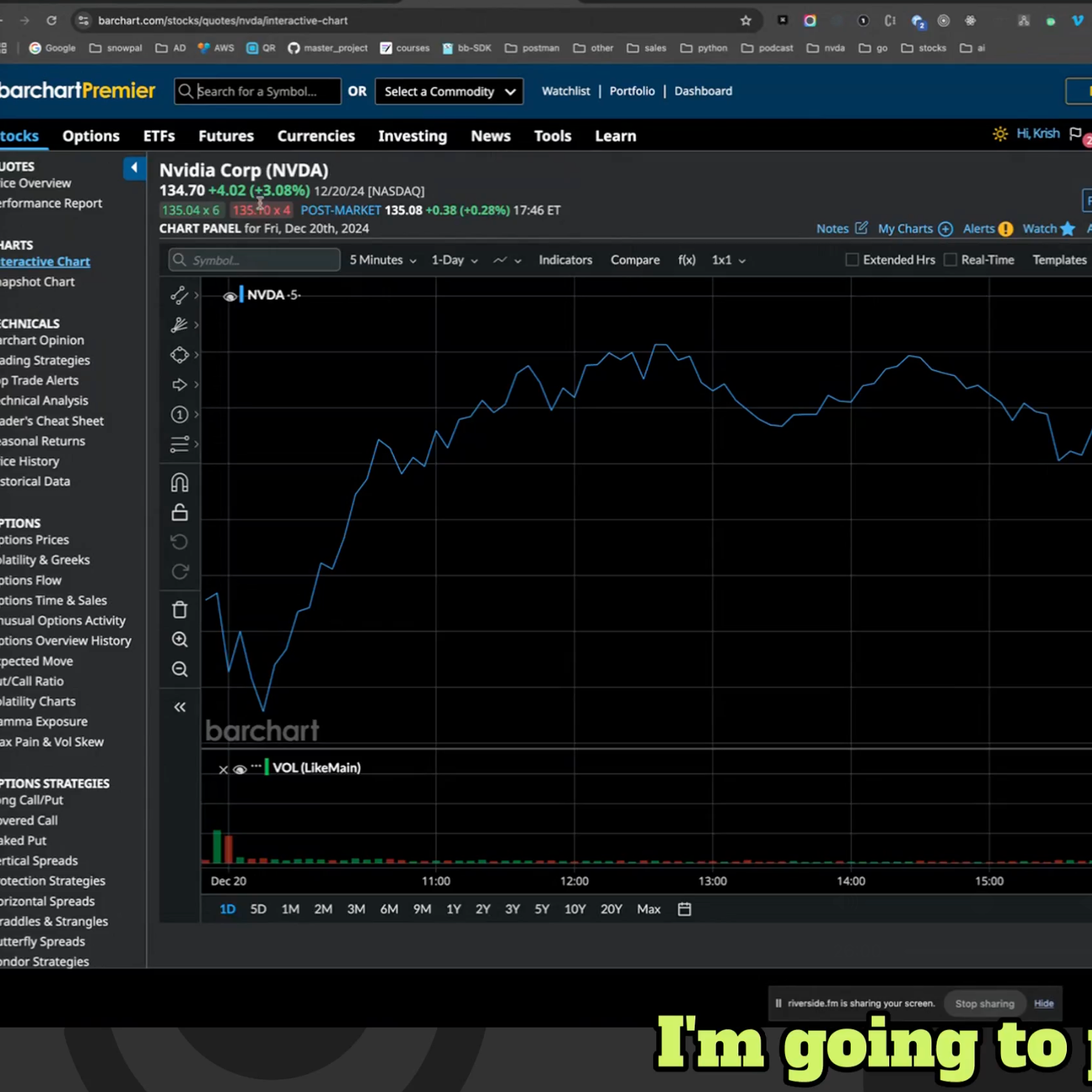Add chart with My Charts plus icon
1092x1092 pixels.
click(945, 229)
